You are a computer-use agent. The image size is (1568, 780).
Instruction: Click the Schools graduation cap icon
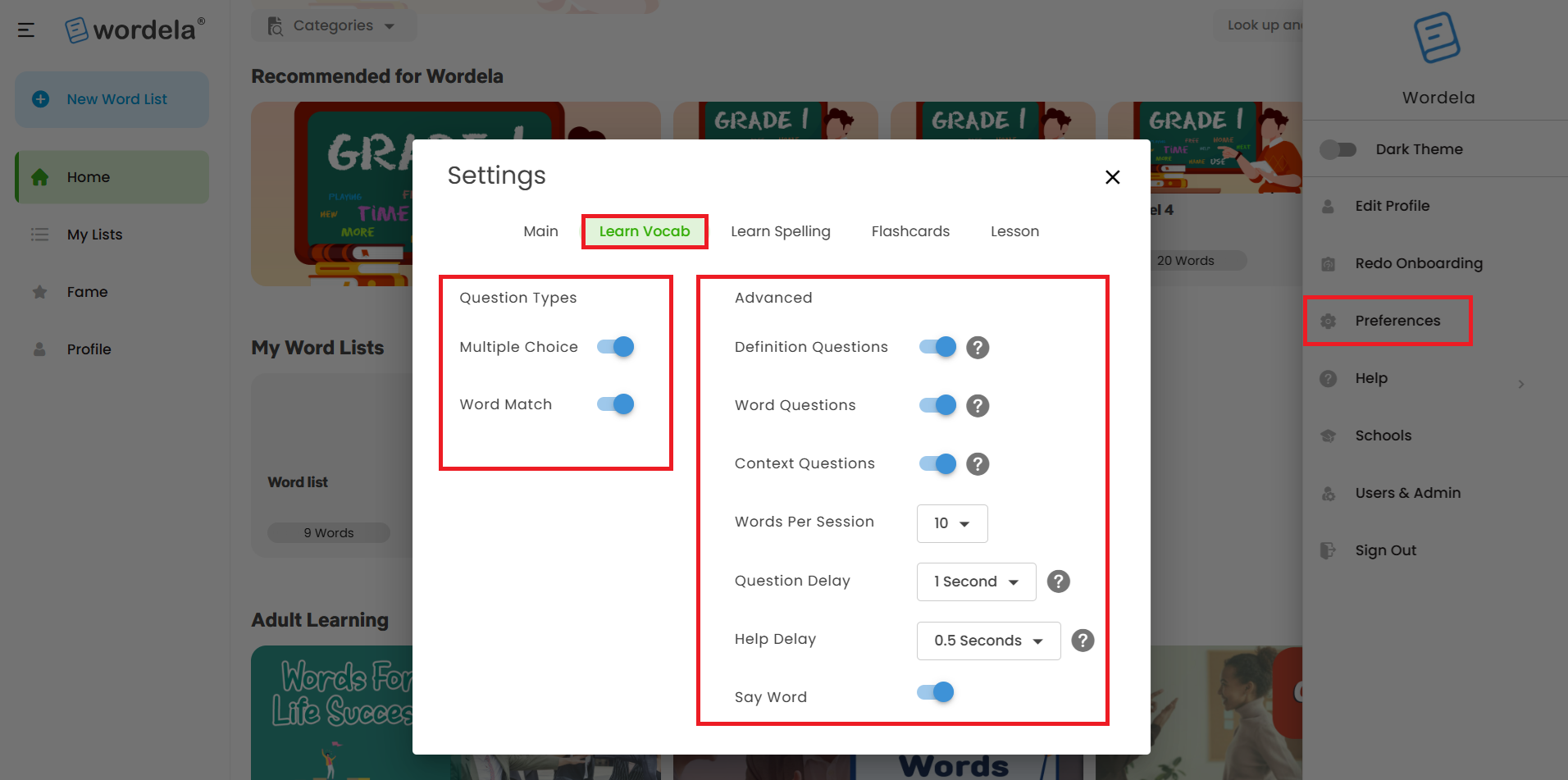pyautogui.click(x=1329, y=436)
